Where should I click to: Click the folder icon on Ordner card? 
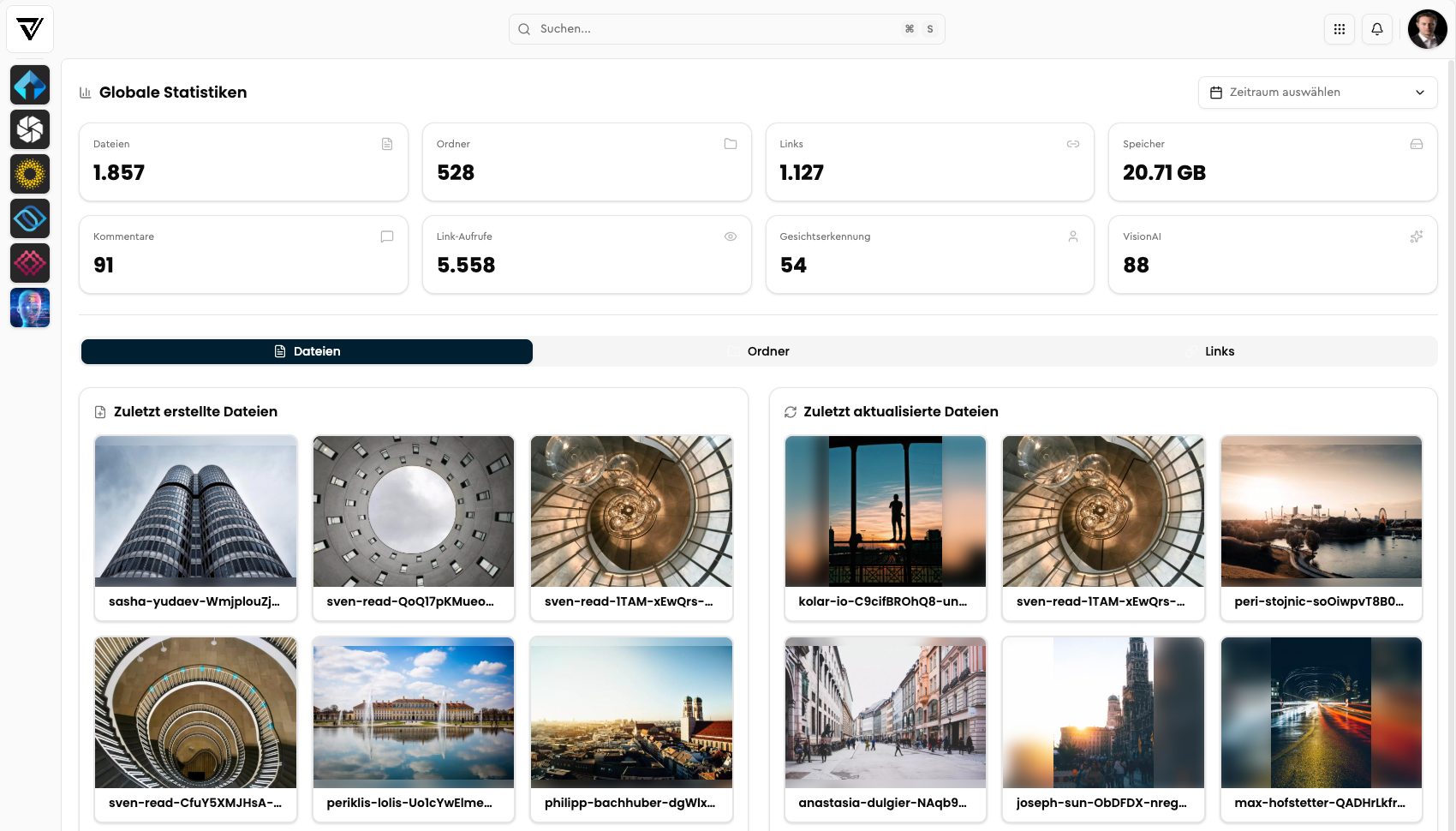click(731, 144)
